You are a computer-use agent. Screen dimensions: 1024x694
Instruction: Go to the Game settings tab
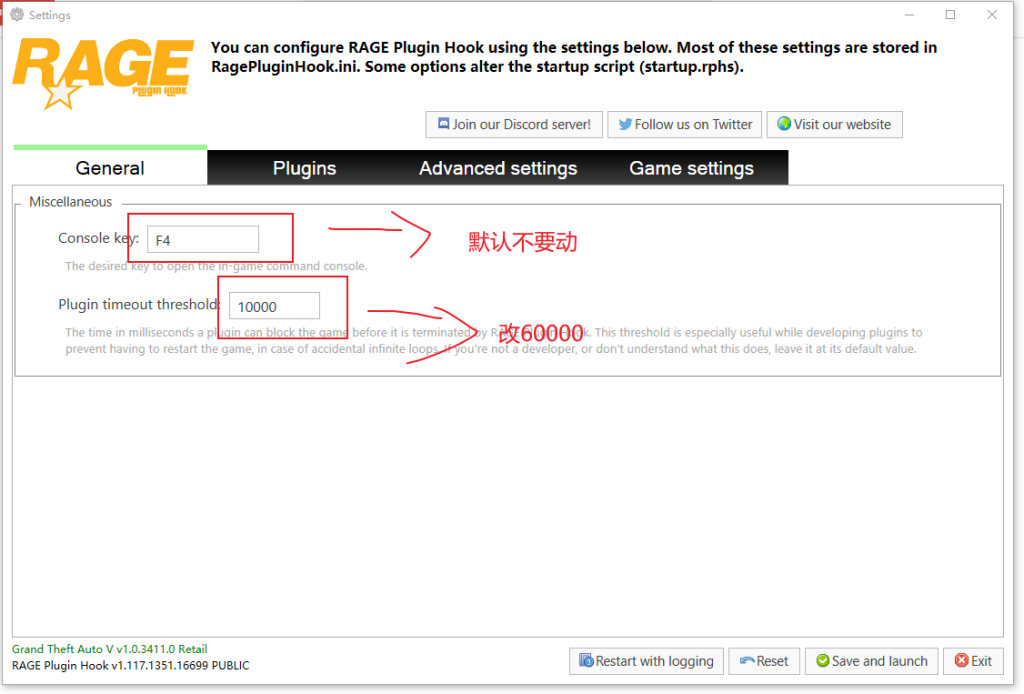691,168
